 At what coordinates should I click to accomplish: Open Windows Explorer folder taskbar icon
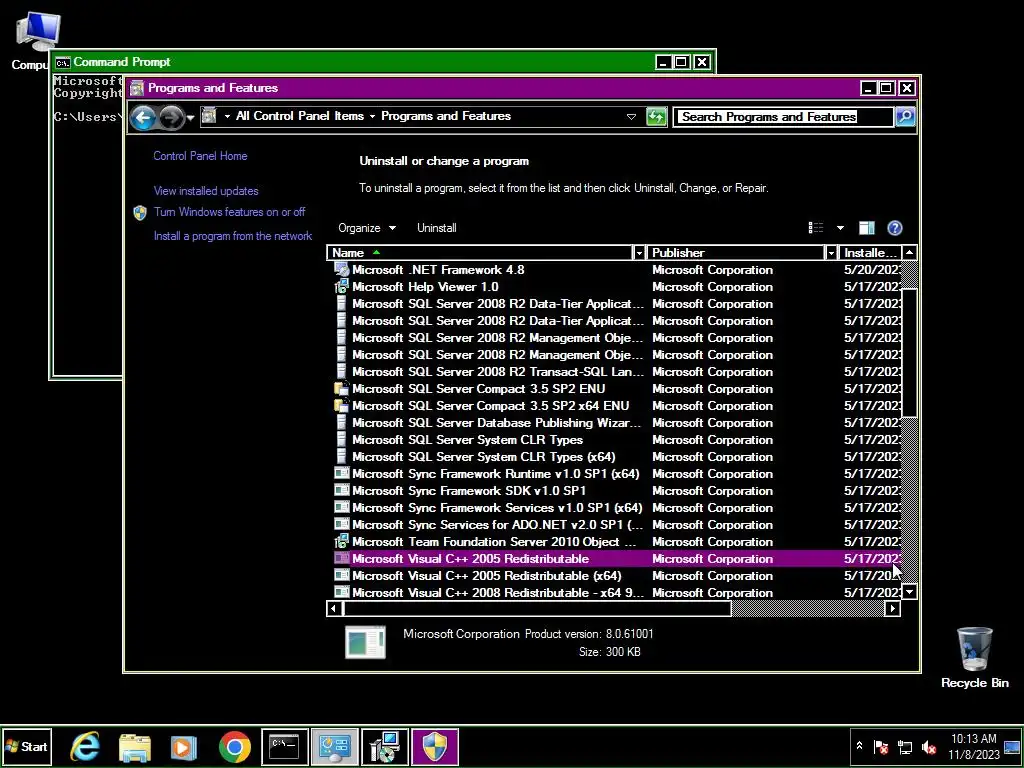[135, 747]
